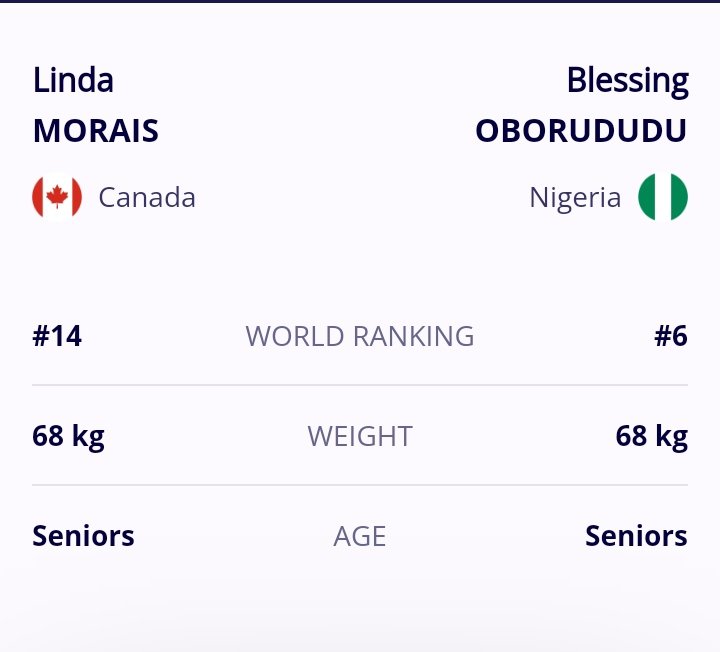The height and width of the screenshot is (652, 720).
Task: Click the WEIGHT row label
Action: click(360, 436)
